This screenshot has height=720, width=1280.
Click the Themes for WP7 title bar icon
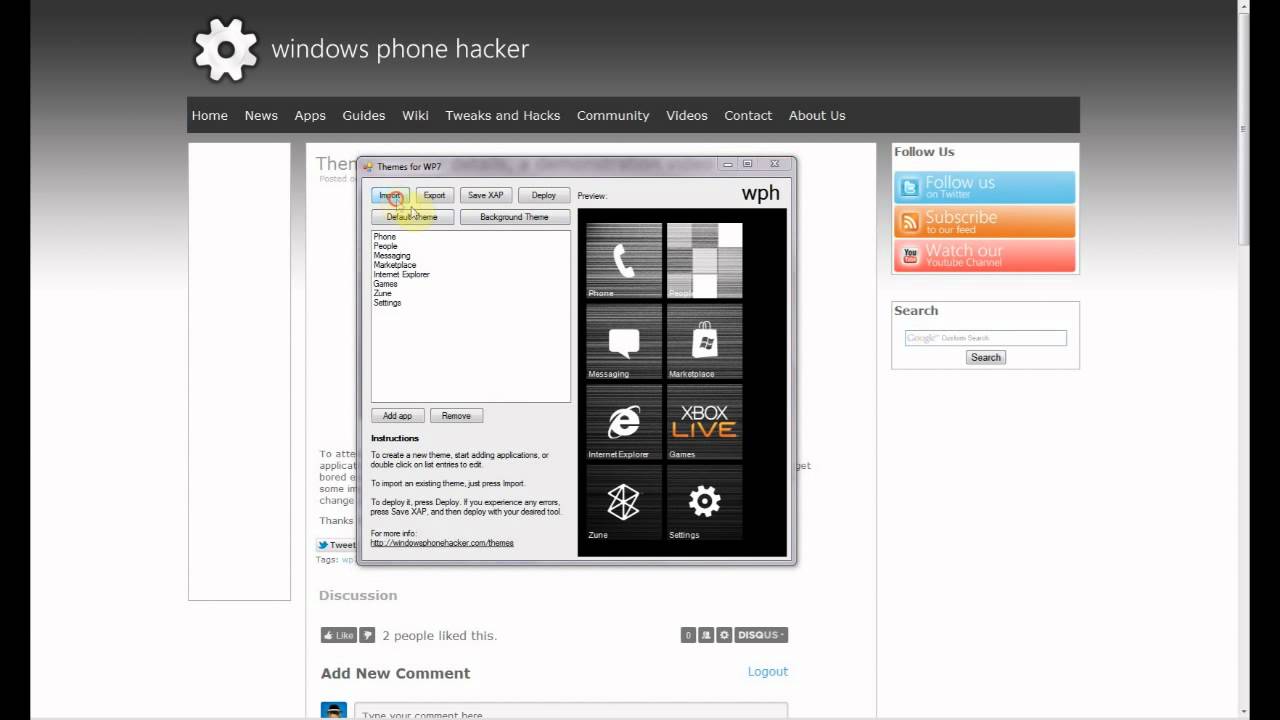coord(368,166)
